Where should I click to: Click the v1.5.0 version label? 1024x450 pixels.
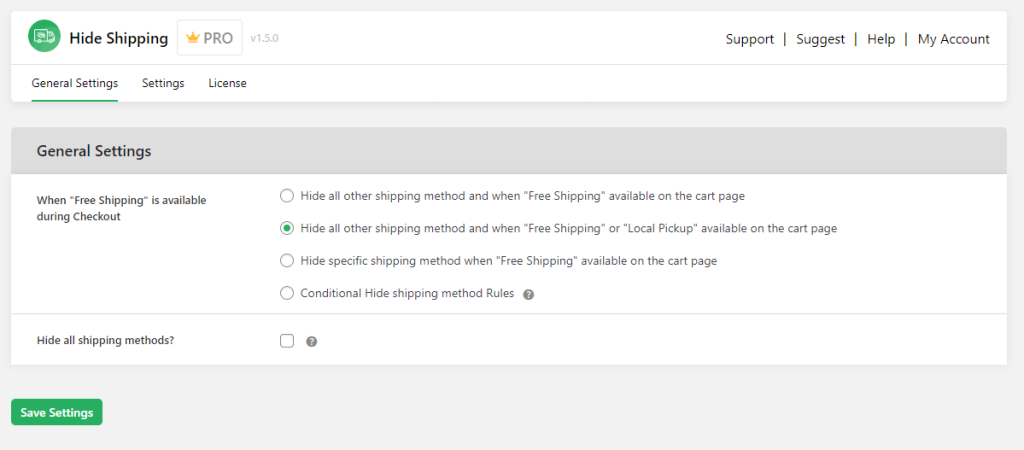[x=264, y=39]
